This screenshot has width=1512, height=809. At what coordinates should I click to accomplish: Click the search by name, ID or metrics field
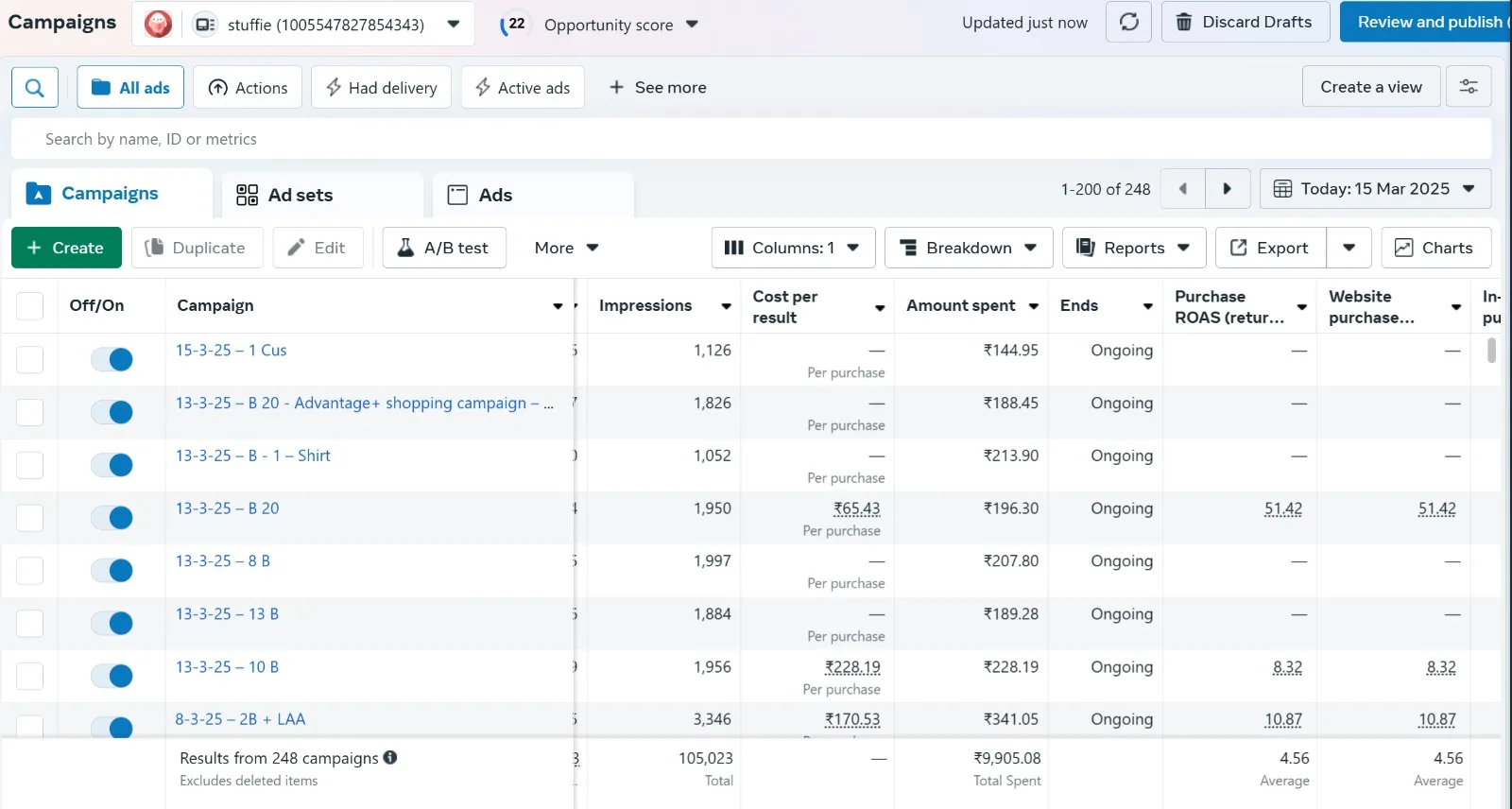point(751,139)
